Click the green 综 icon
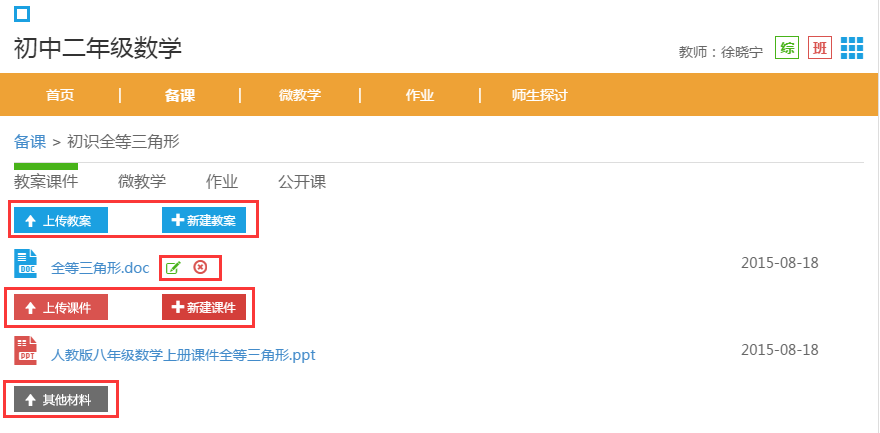 [x=787, y=48]
